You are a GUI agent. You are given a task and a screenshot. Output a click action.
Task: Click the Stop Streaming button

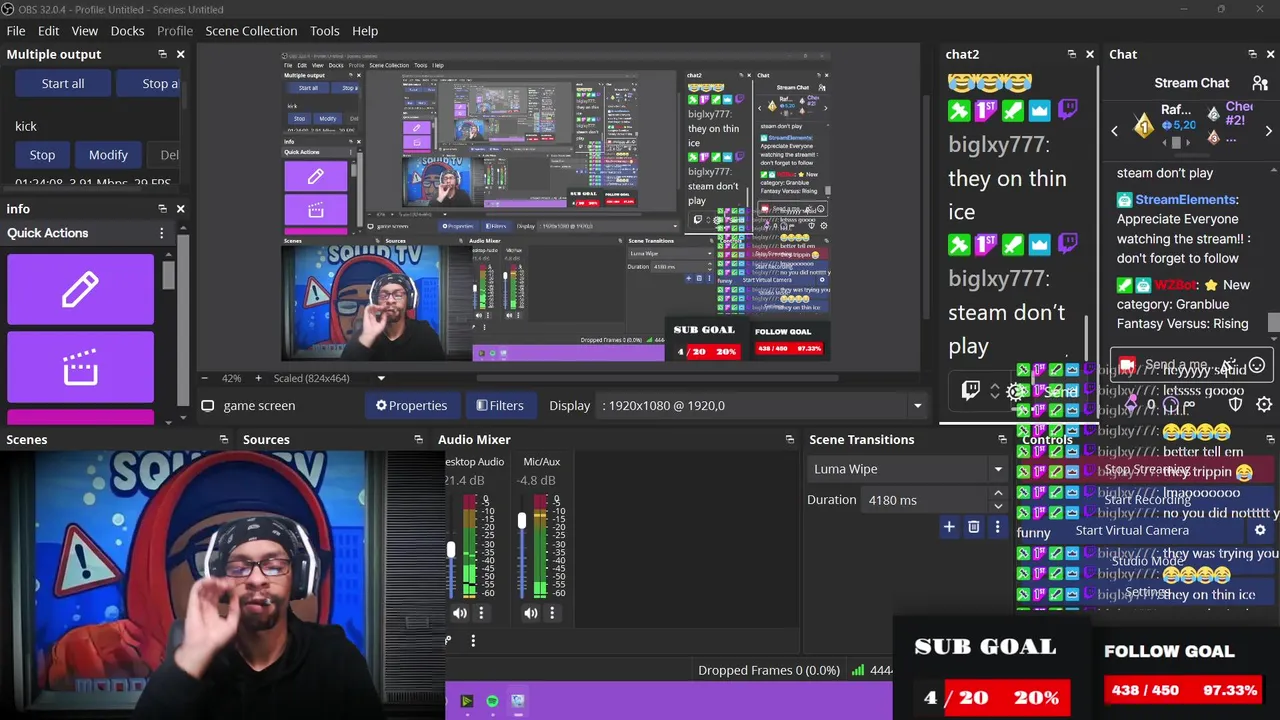tap(1147, 469)
